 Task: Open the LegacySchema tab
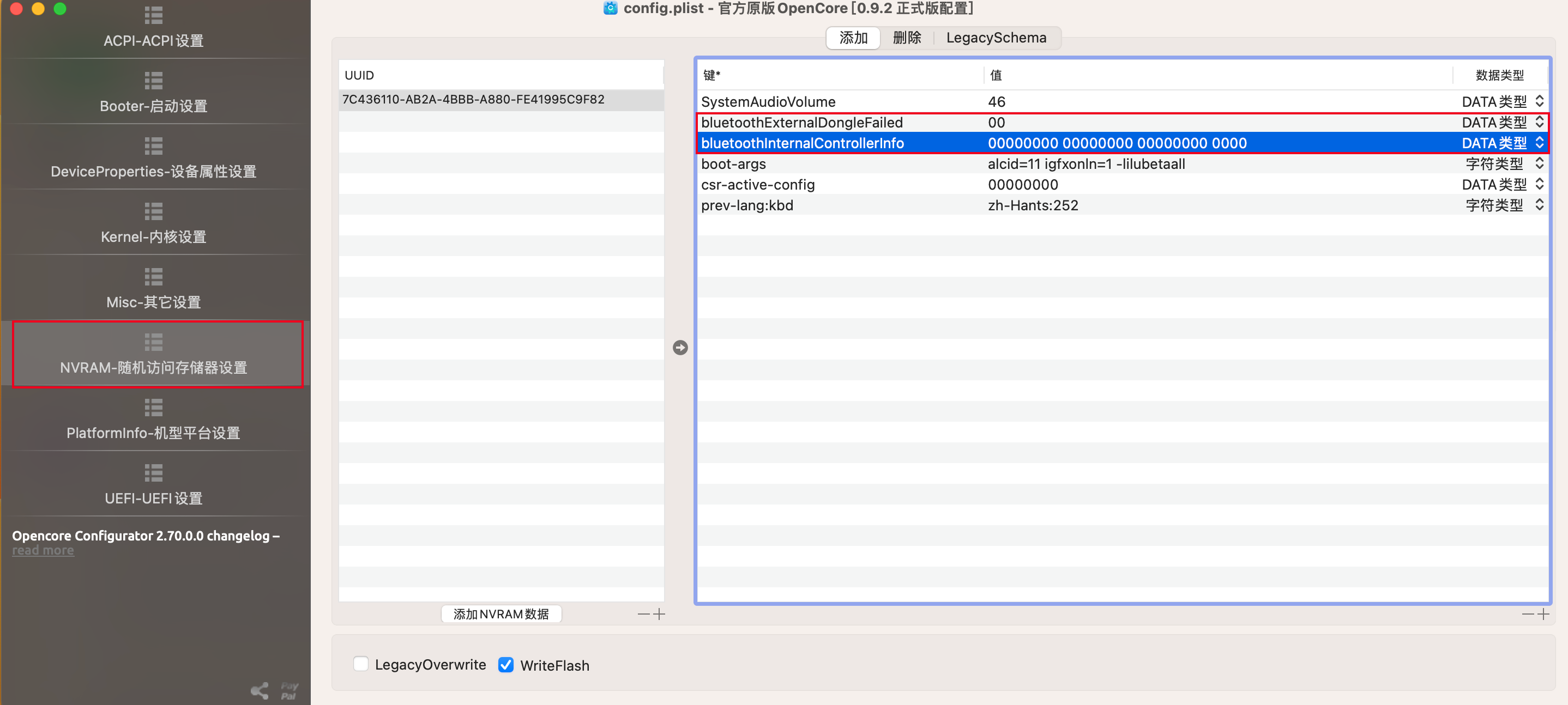(996, 37)
